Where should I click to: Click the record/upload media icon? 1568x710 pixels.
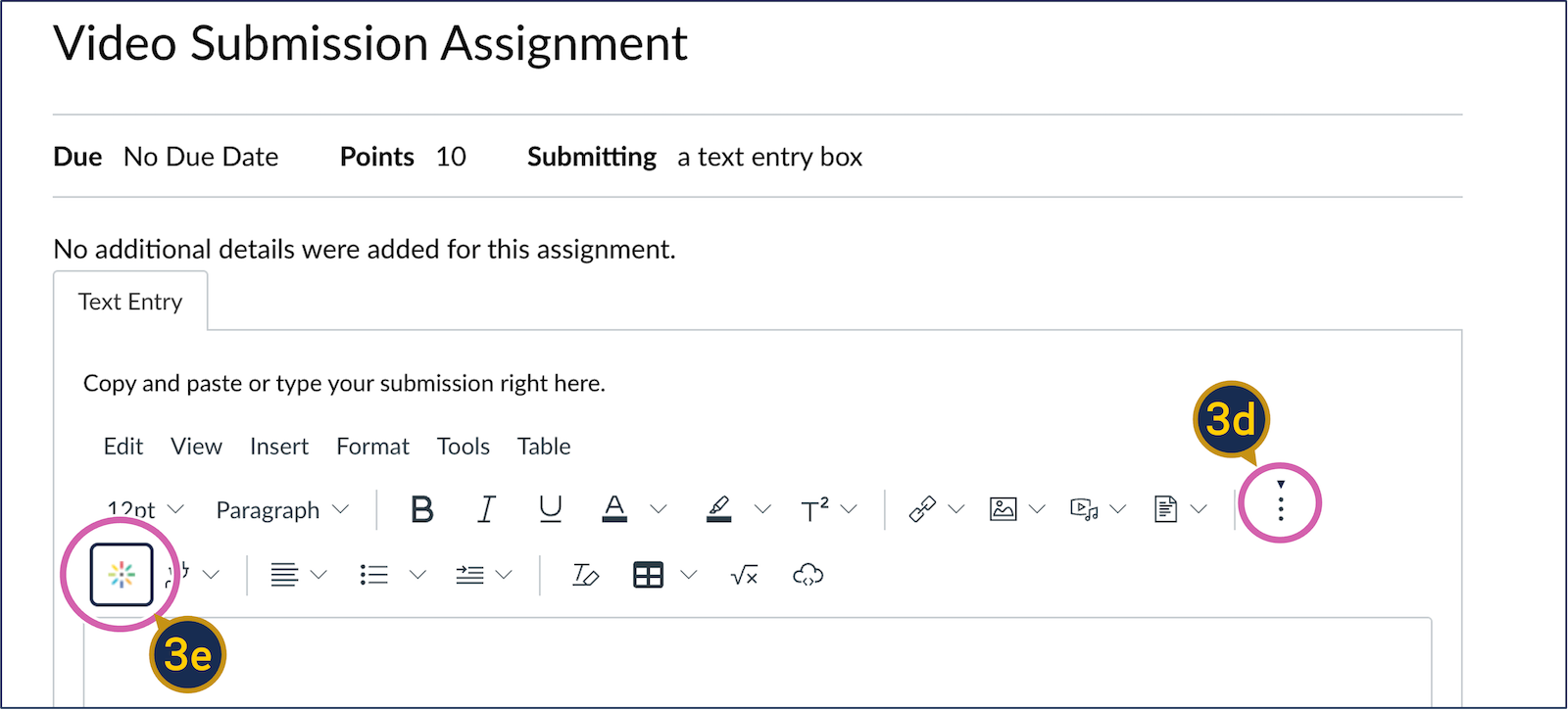[1084, 509]
